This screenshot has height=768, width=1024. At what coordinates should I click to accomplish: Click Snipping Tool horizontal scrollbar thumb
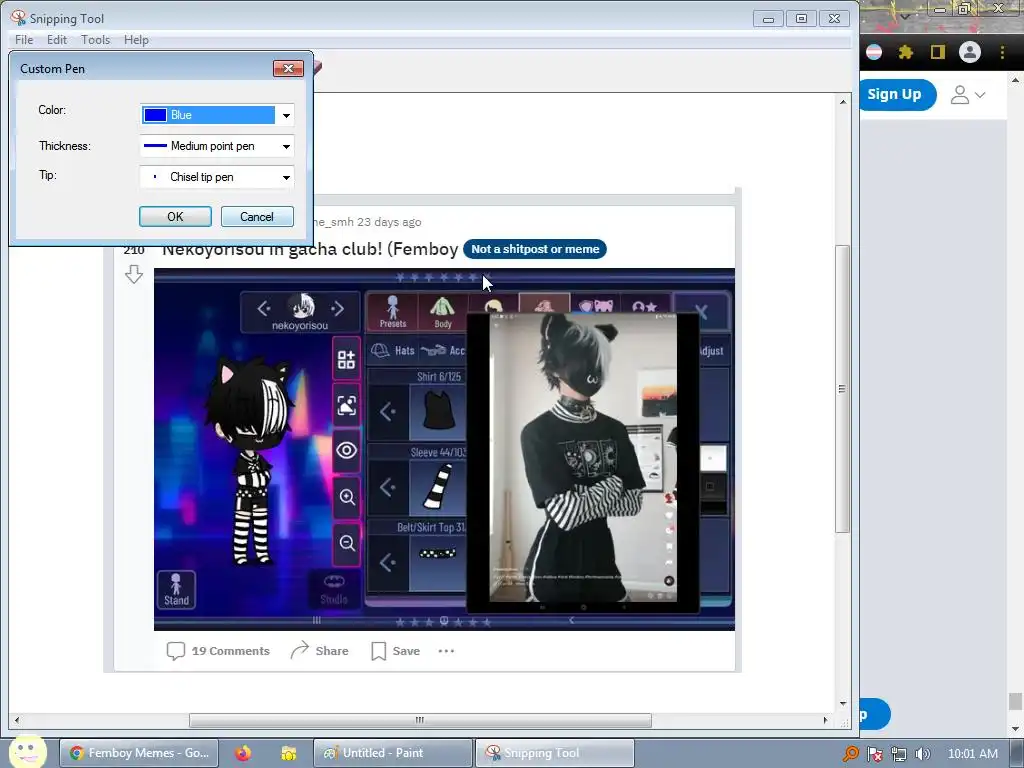point(420,720)
